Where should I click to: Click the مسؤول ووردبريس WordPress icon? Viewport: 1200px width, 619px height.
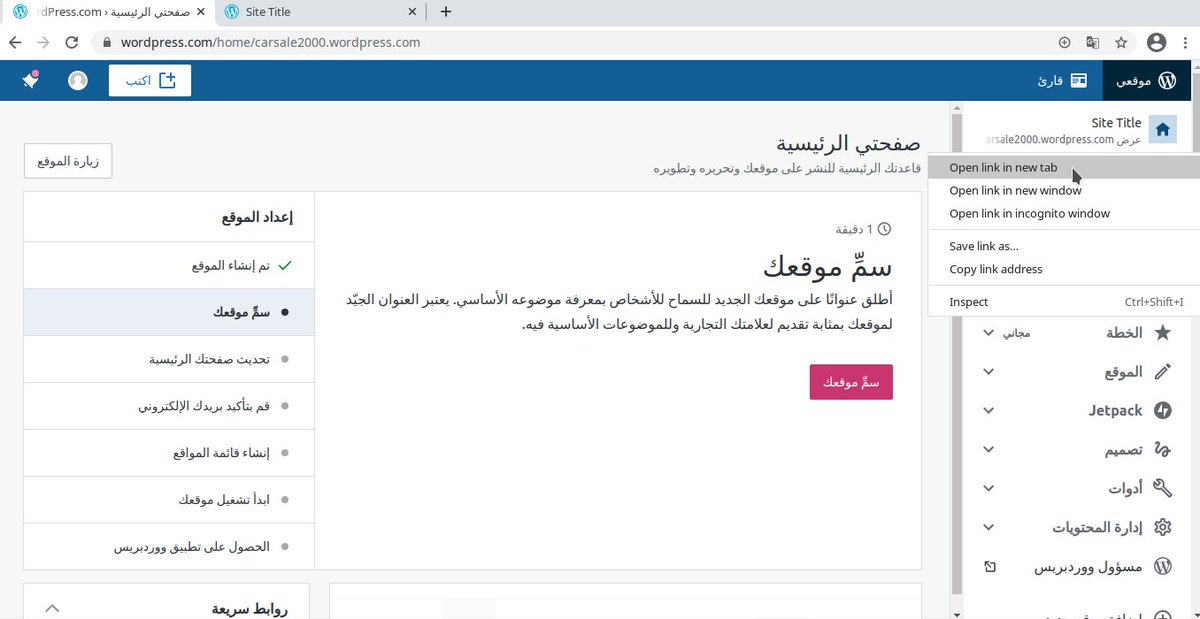coord(1162,567)
